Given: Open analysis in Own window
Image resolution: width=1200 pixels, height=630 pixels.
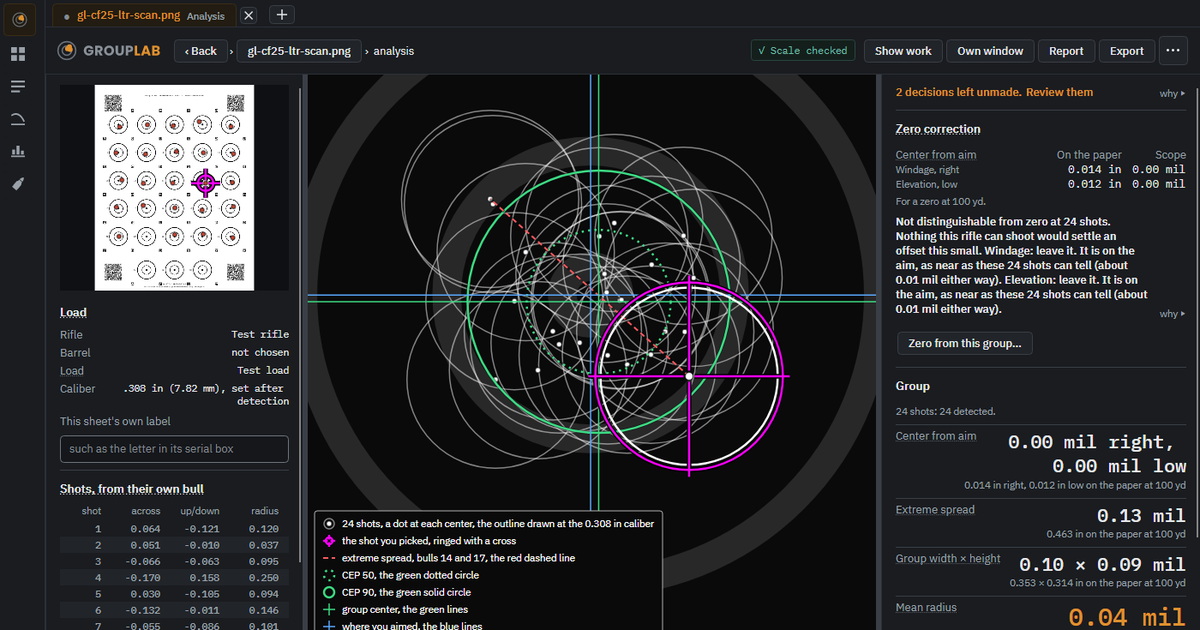Looking at the screenshot, I should tap(990, 51).
